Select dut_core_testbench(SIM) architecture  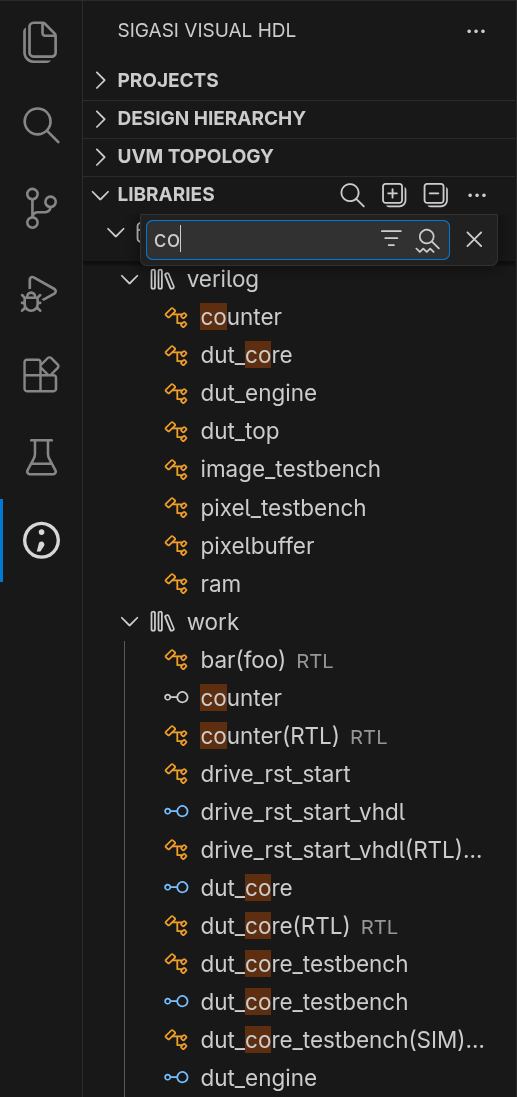tap(342, 1040)
